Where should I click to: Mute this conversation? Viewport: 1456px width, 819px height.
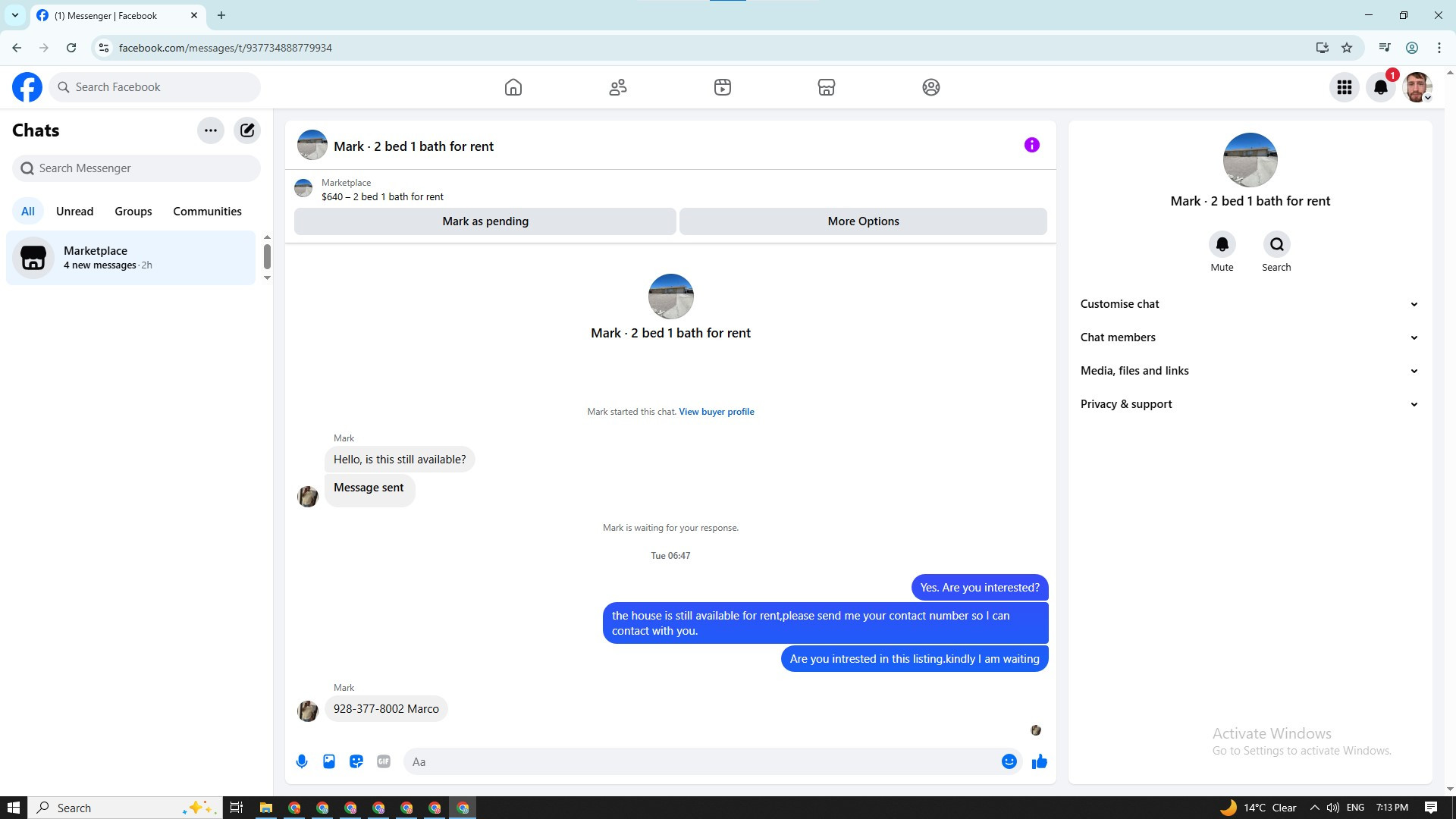click(1222, 245)
